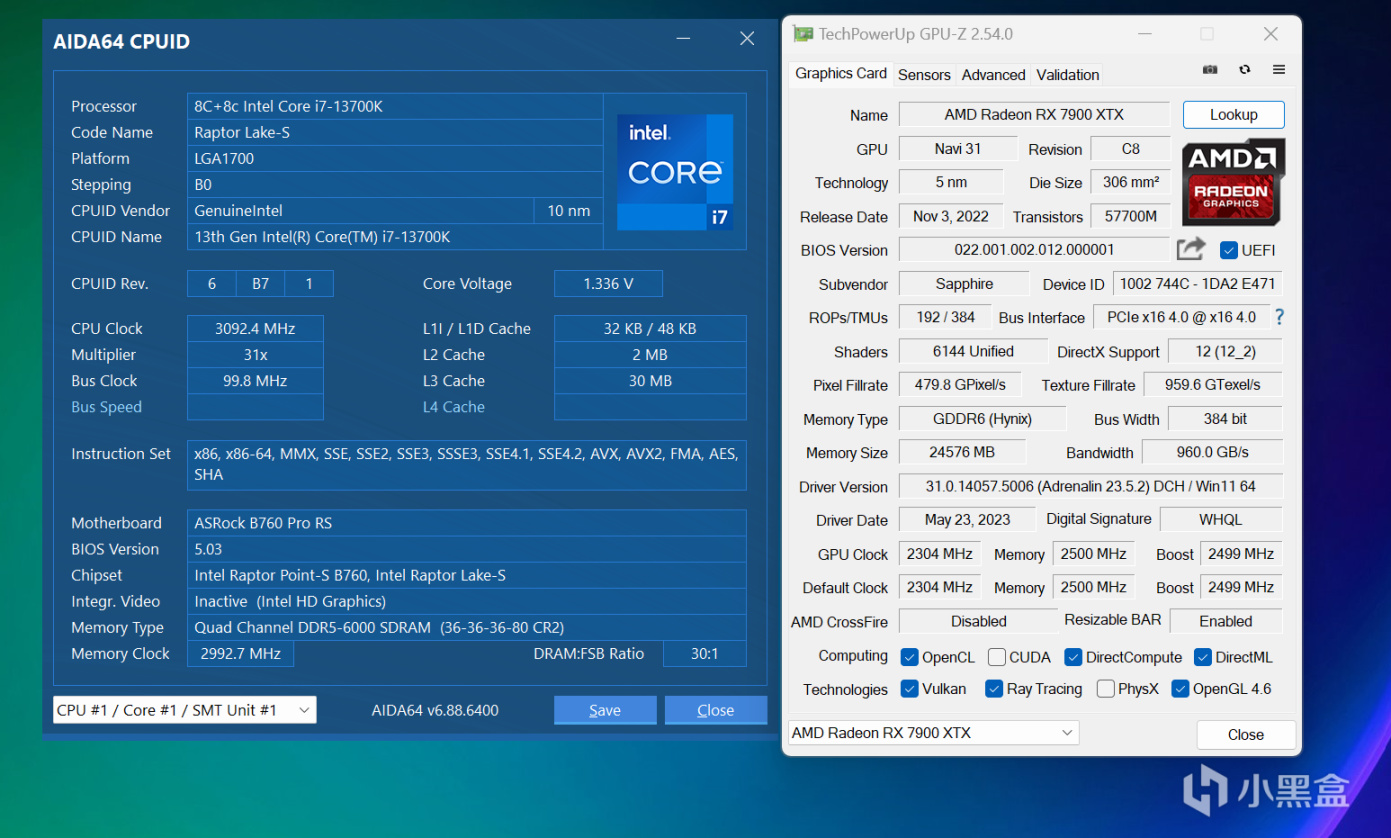
Task: Check the PhysX checkbox
Action: click(x=1106, y=689)
